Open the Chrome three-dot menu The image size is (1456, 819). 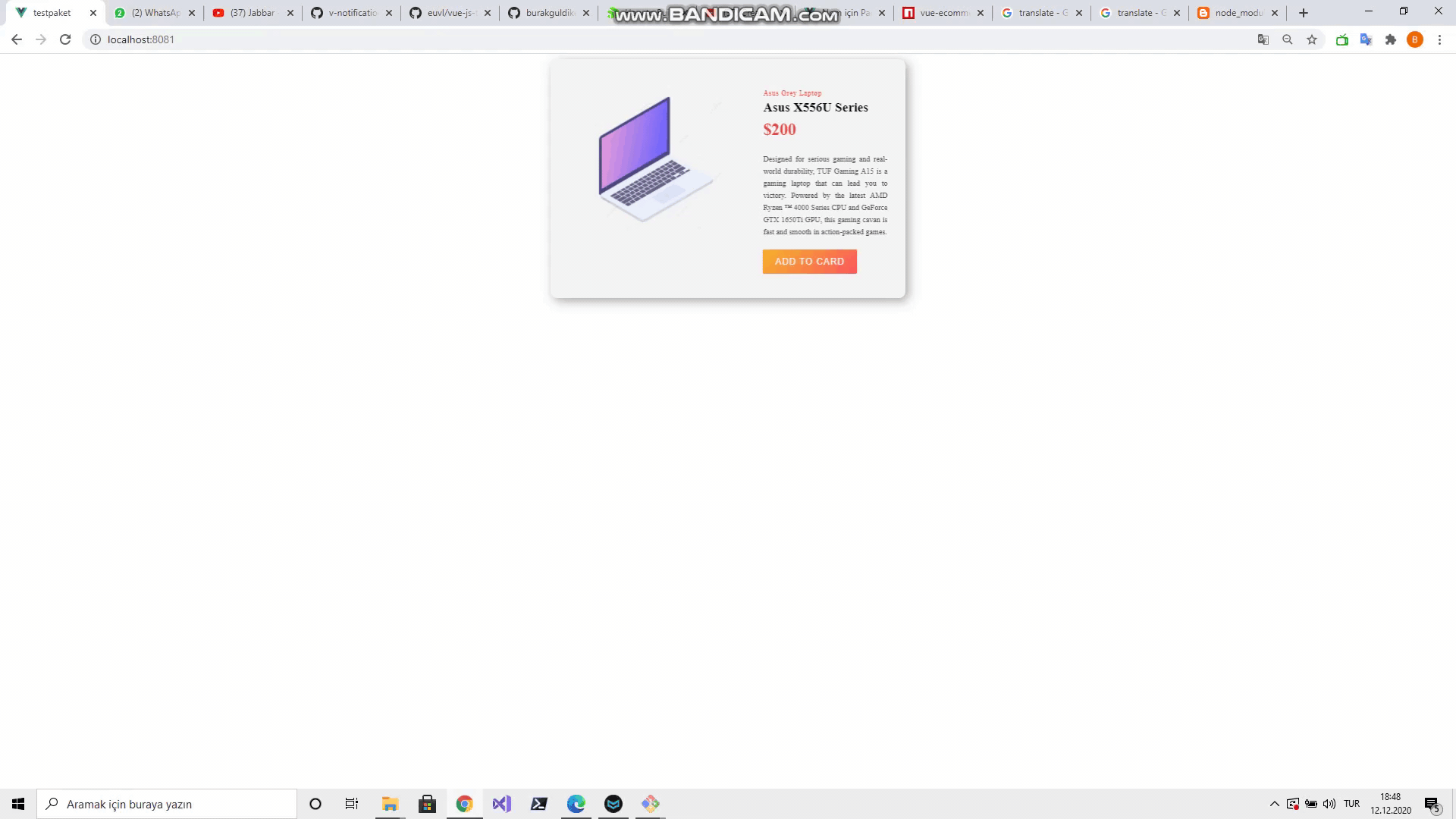(1439, 39)
